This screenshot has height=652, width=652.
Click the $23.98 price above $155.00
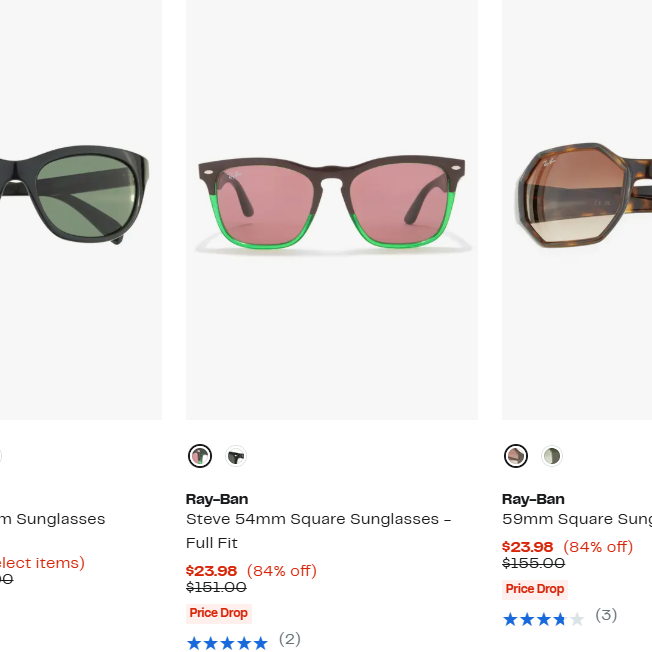[x=527, y=547]
